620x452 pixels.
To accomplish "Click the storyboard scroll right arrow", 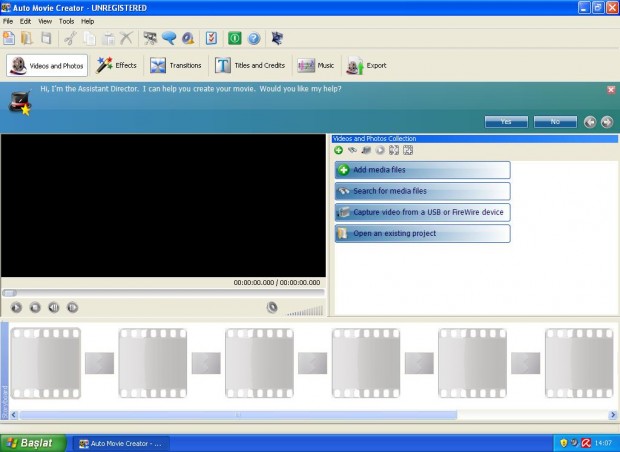I will coord(613,415).
